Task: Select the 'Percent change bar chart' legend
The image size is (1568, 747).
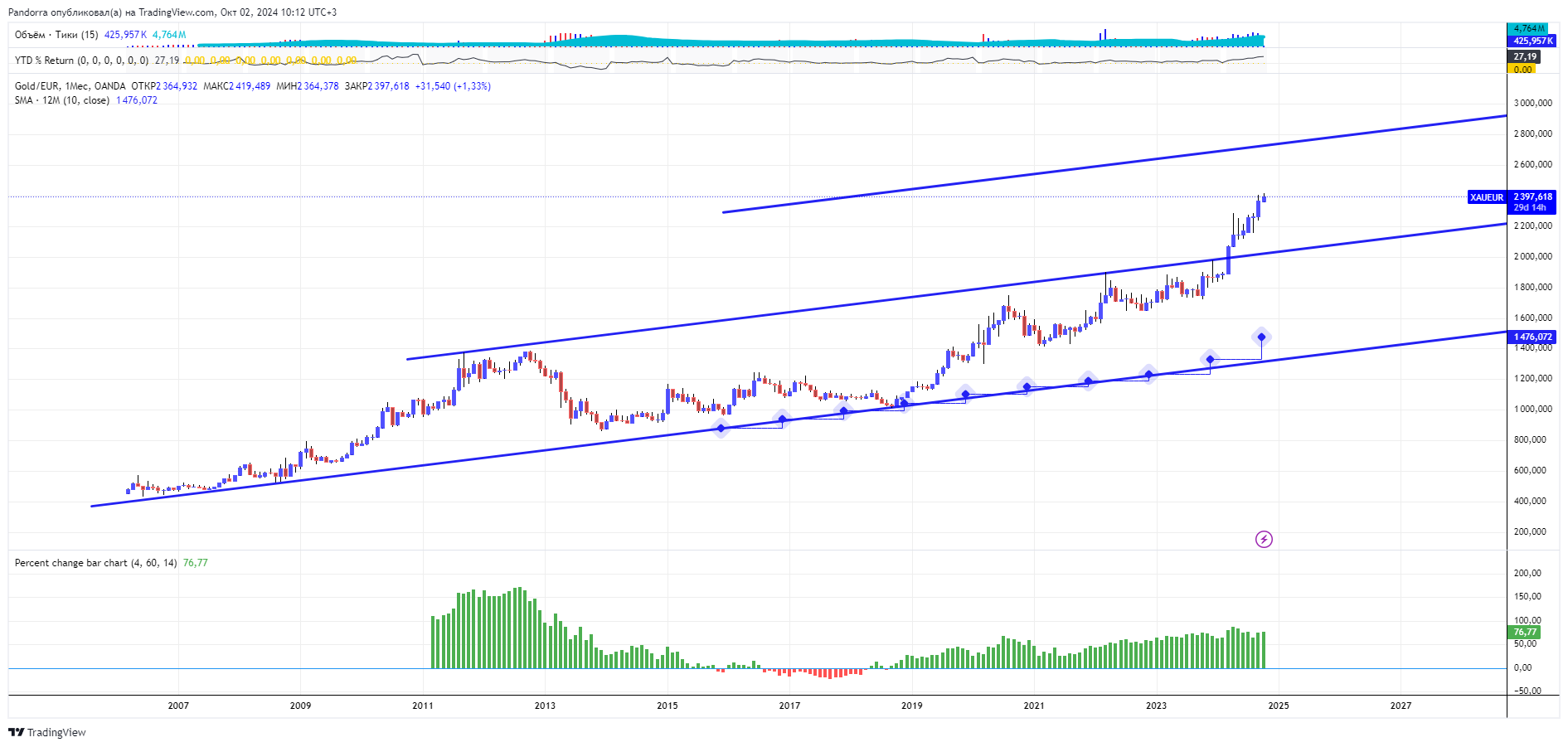Action: coord(96,563)
